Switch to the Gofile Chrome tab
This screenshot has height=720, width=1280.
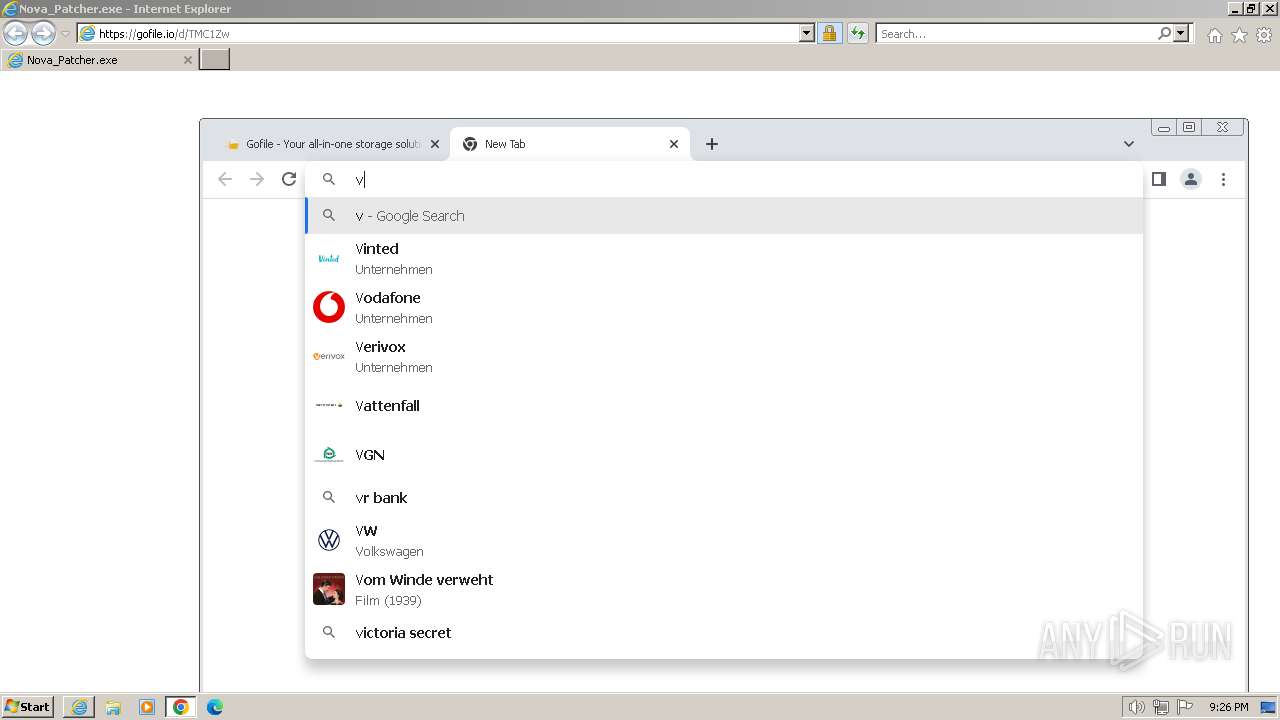tap(333, 144)
